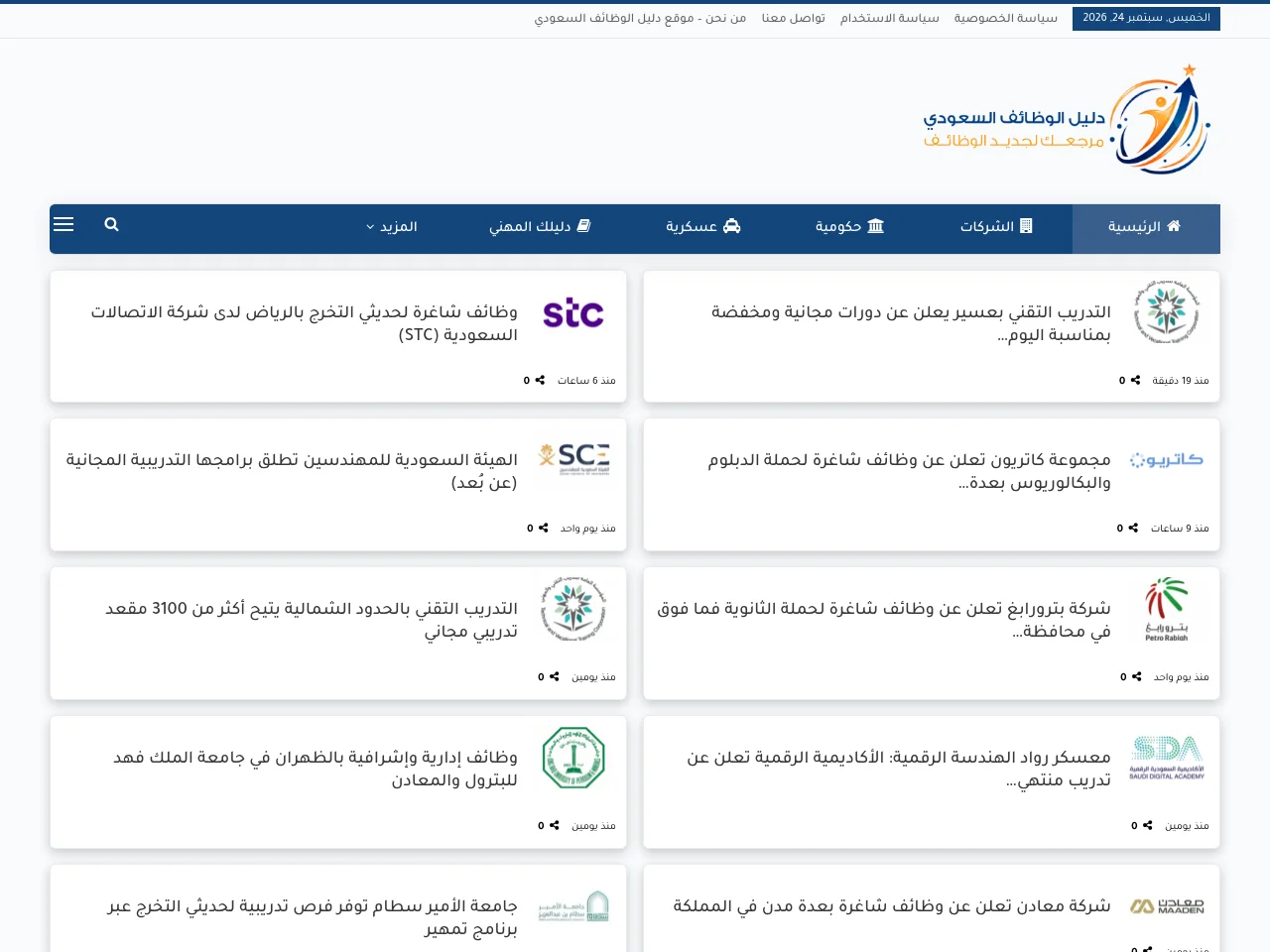Viewport: 1270px width, 952px height.
Task: Open the الشركات menu item
Action: (x=996, y=226)
